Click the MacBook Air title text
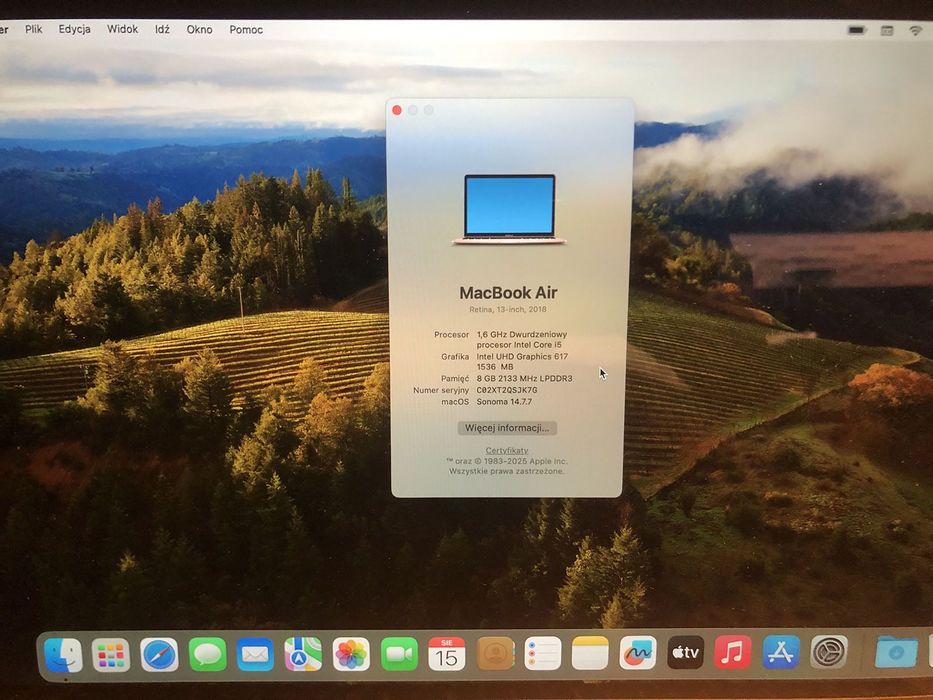Image resolution: width=933 pixels, height=700 pixels. (508, 293)
